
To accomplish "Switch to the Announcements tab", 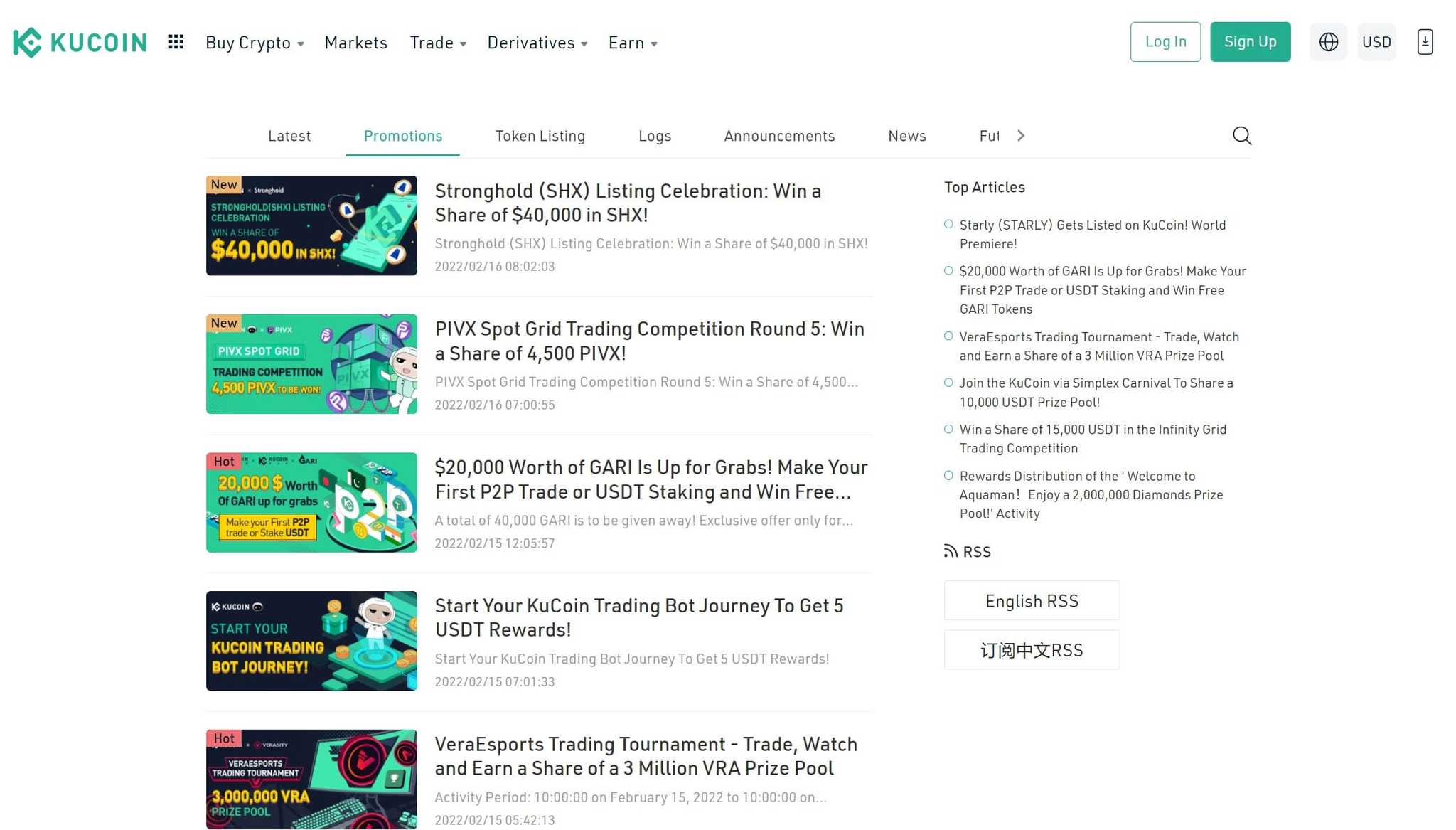I will tap(779, 136).
